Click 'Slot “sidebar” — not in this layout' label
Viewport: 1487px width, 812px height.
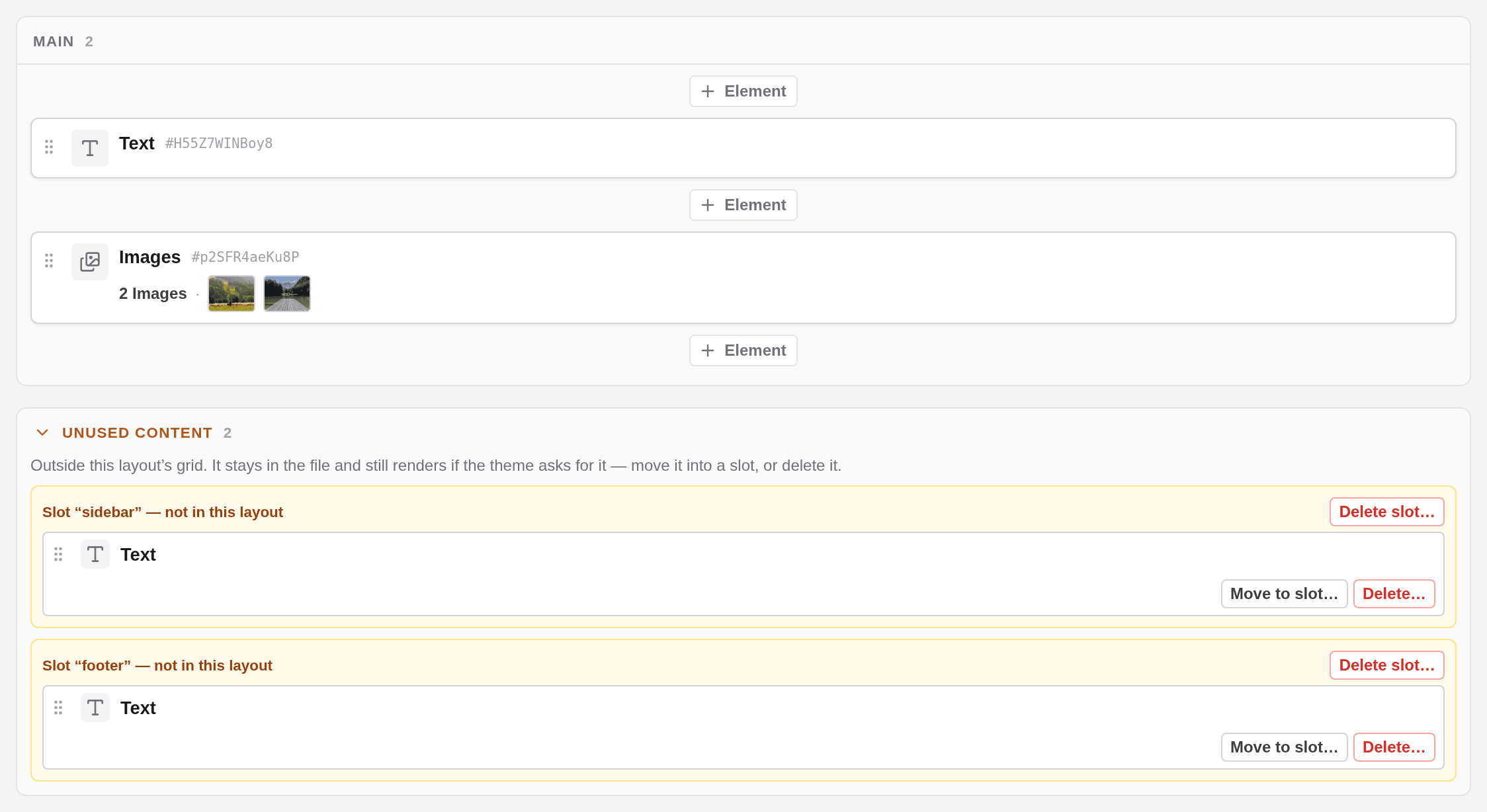pyautogui.click(x=163, y=512)
